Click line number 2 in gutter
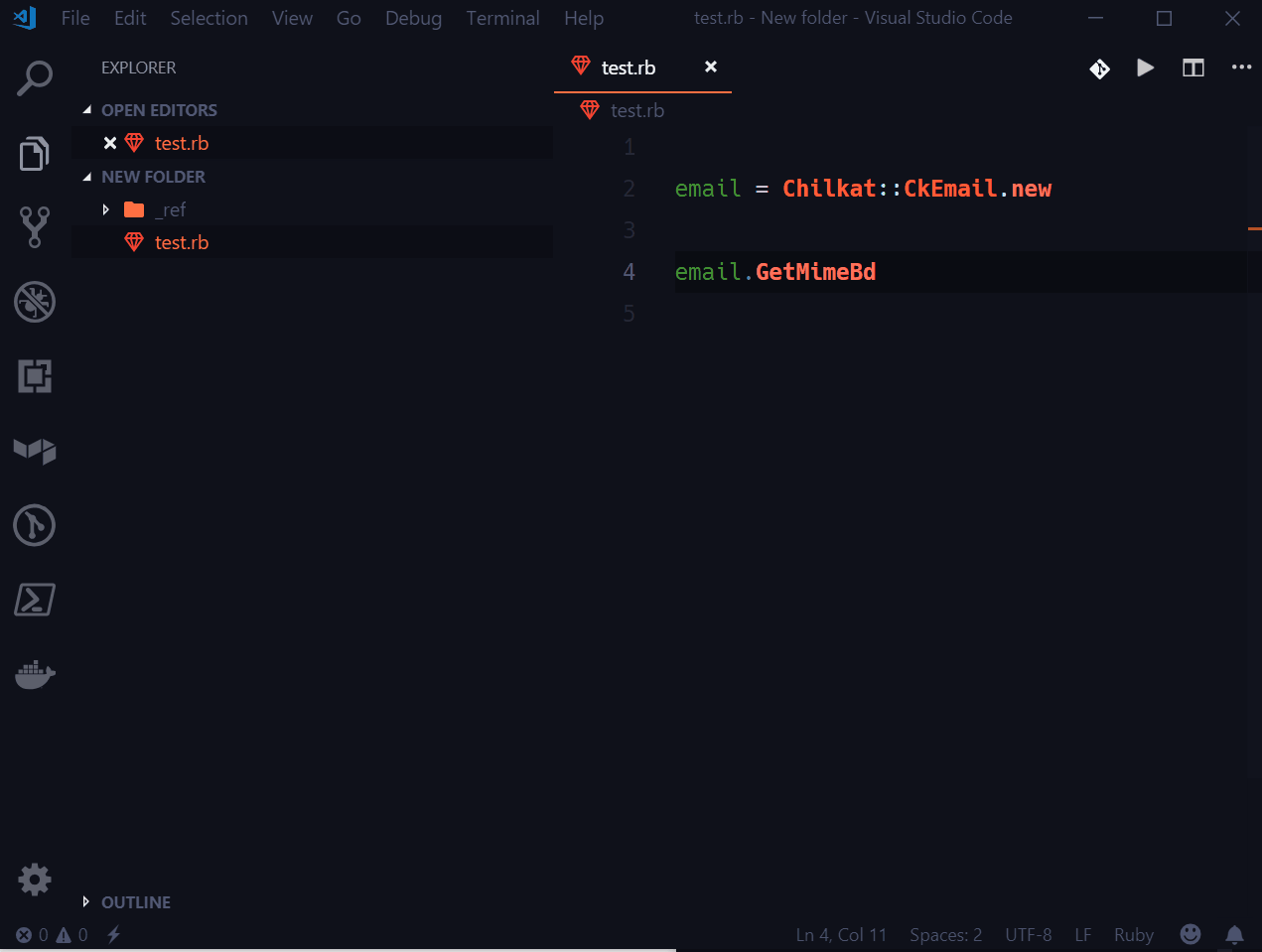Viewport: 1262px width, 952px height. (x=630, y=189)
